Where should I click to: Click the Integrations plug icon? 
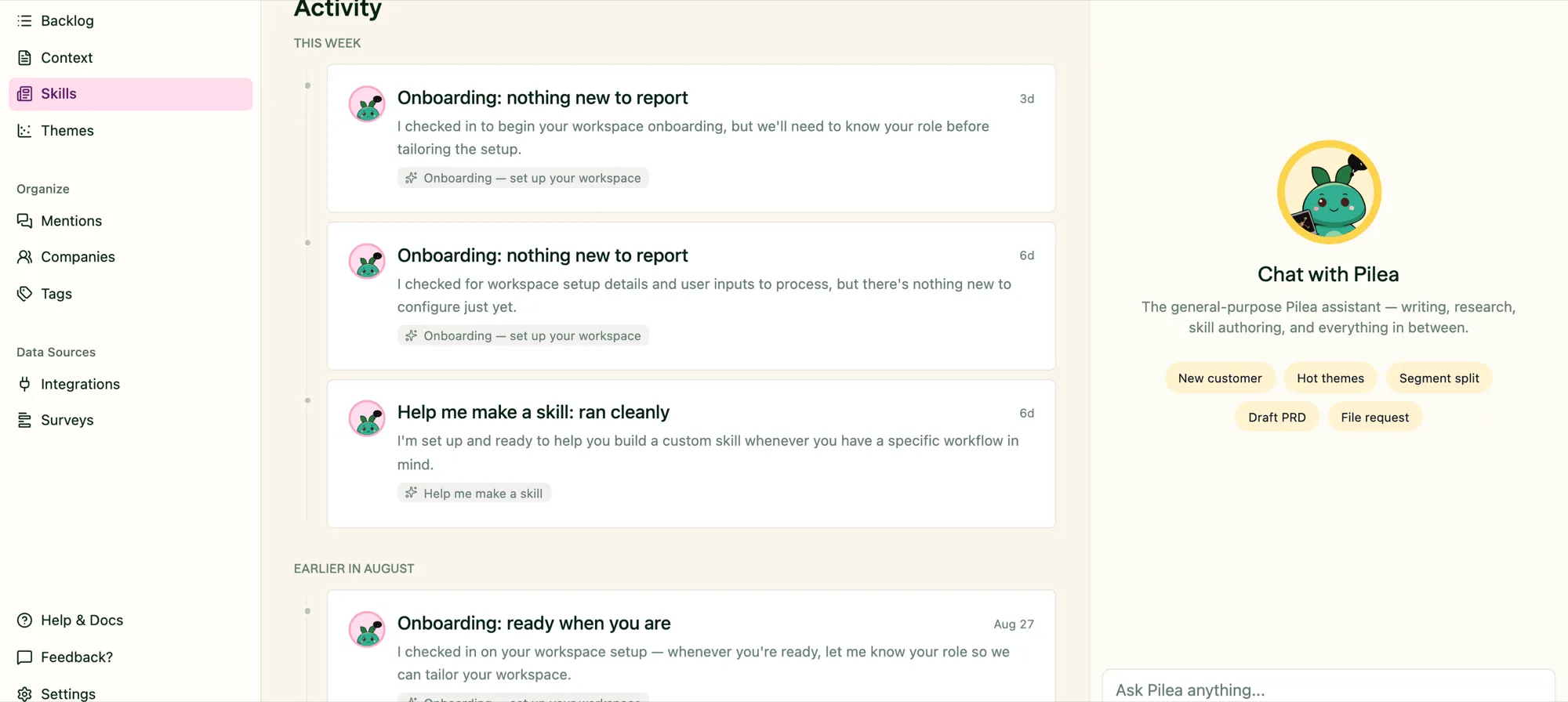(24, 384)
